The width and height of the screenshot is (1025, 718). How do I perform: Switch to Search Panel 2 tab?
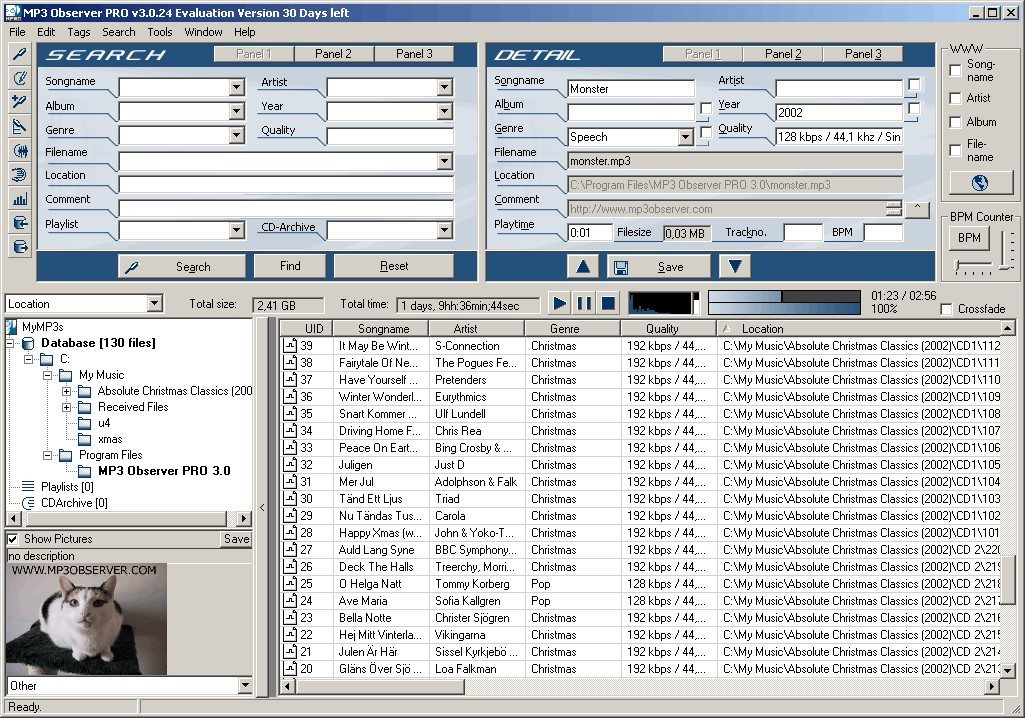[333, 54]
